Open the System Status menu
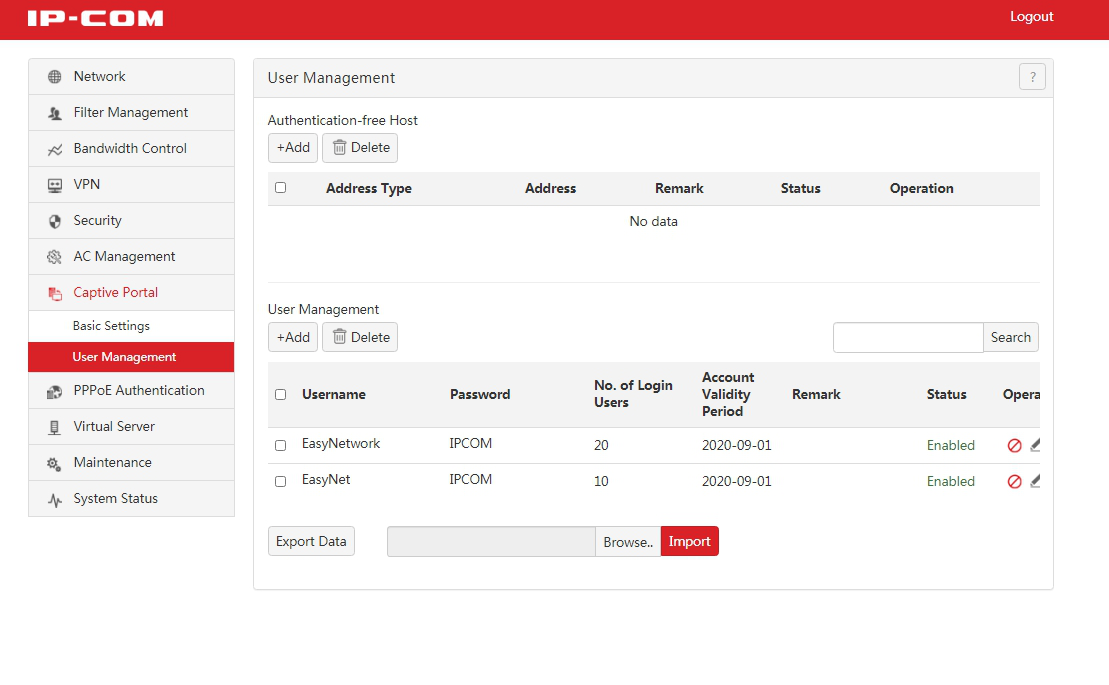The height and width of the screenshot is (685, 1109). click(132, 498)
